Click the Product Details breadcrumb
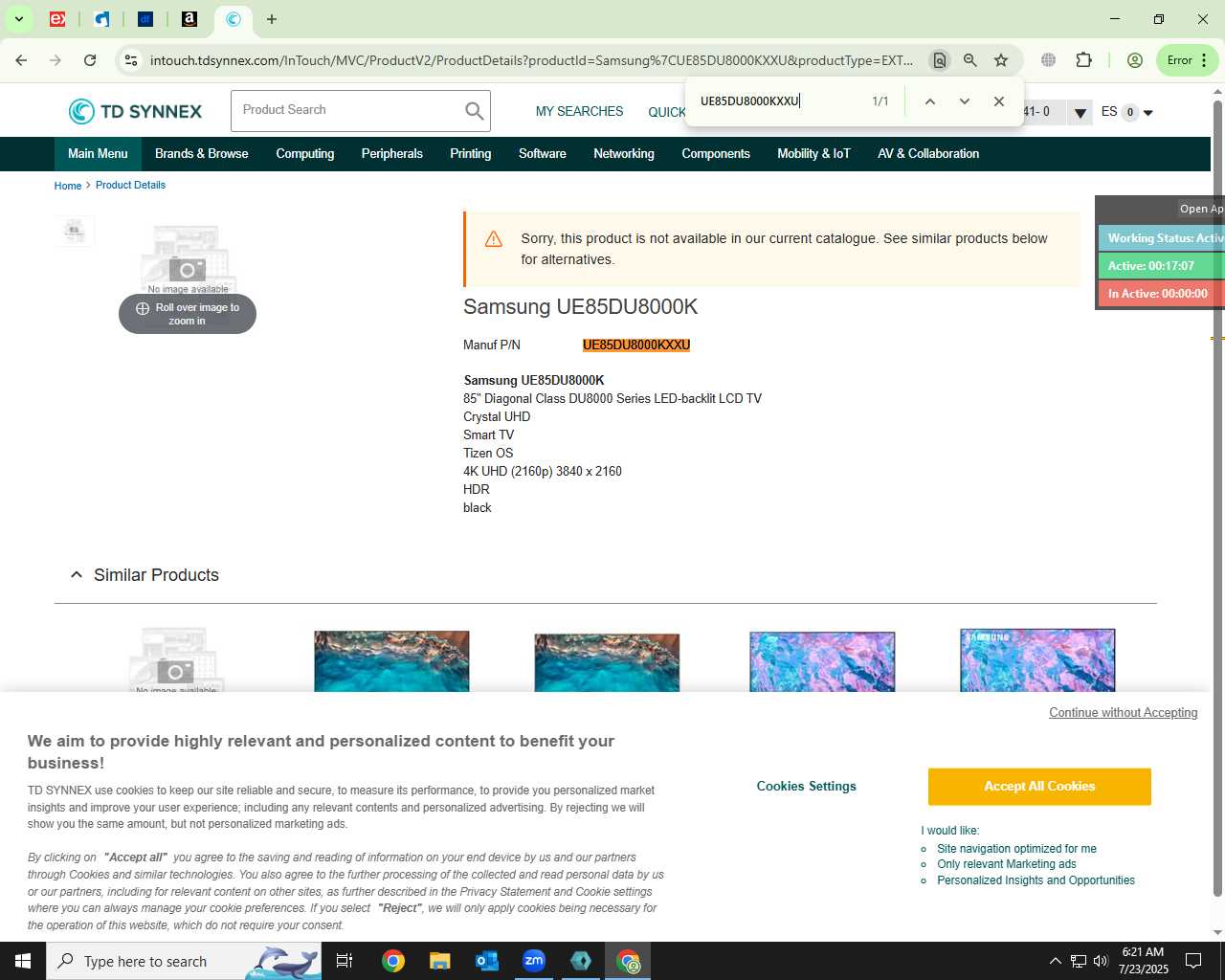Viewport: 1225px width, 980px height. pyautogui.click(x=130, y=186)
